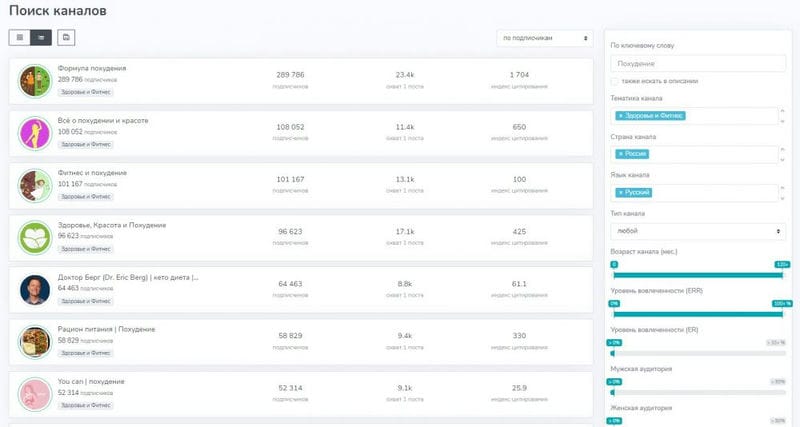The width and height of the screenshot is (800, 427).
Task: Expand the Язык канала selector arrows
Action: click(x=782, y=192)
